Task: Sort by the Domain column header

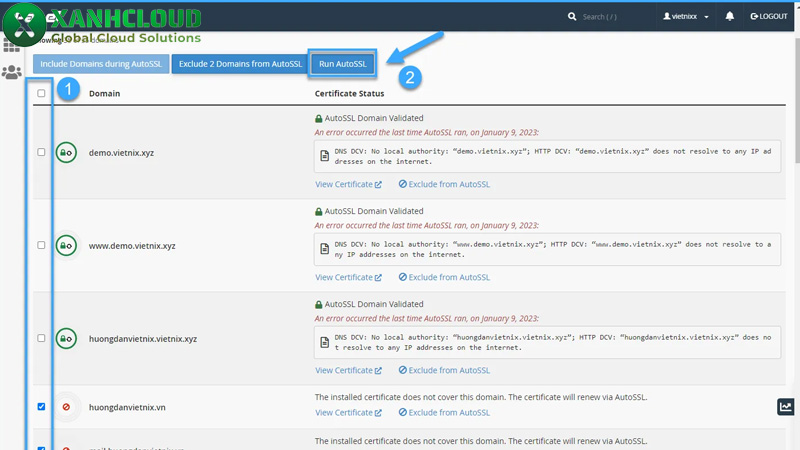Action: [x=105, y=94]
